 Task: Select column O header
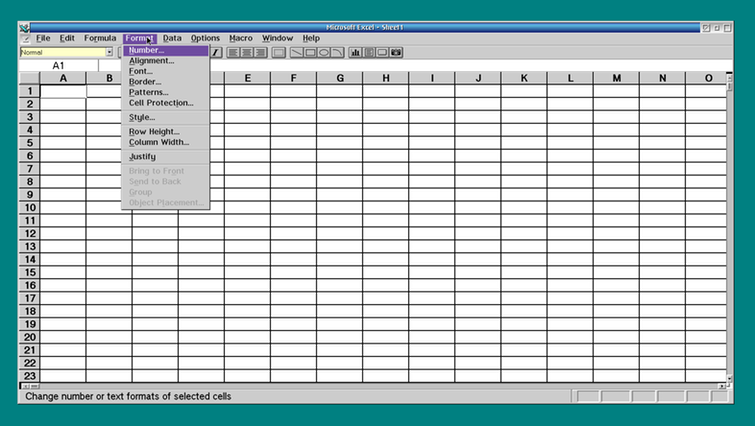(706, 78)
